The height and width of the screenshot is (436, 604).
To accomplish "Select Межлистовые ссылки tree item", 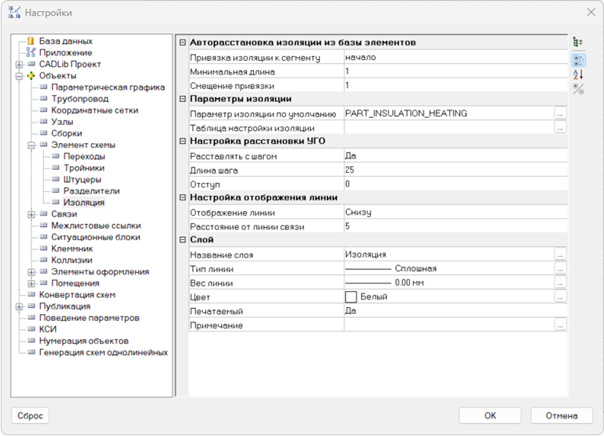I will (x=96, y=225).
